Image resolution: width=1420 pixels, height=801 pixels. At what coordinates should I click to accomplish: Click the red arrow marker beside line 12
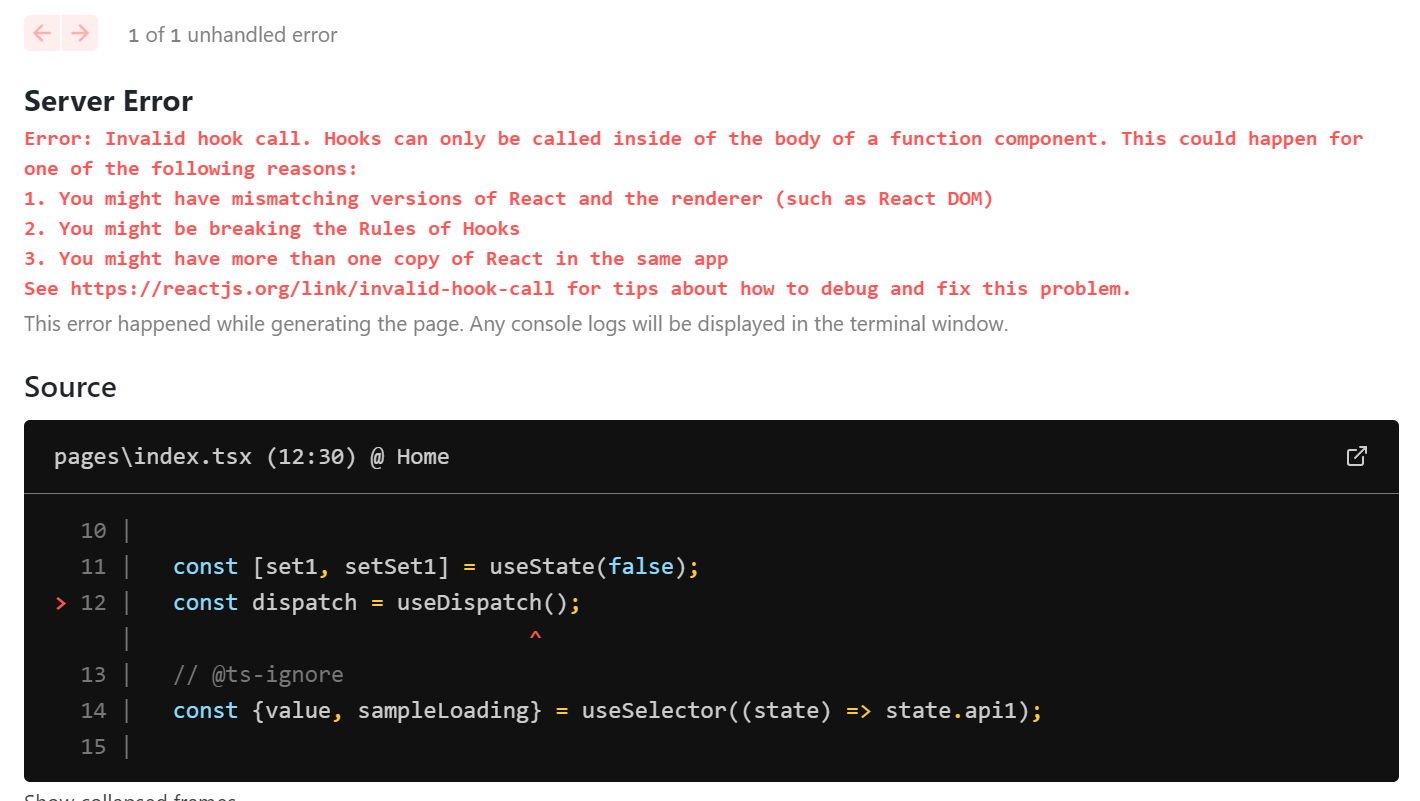[x=61, y=603]
